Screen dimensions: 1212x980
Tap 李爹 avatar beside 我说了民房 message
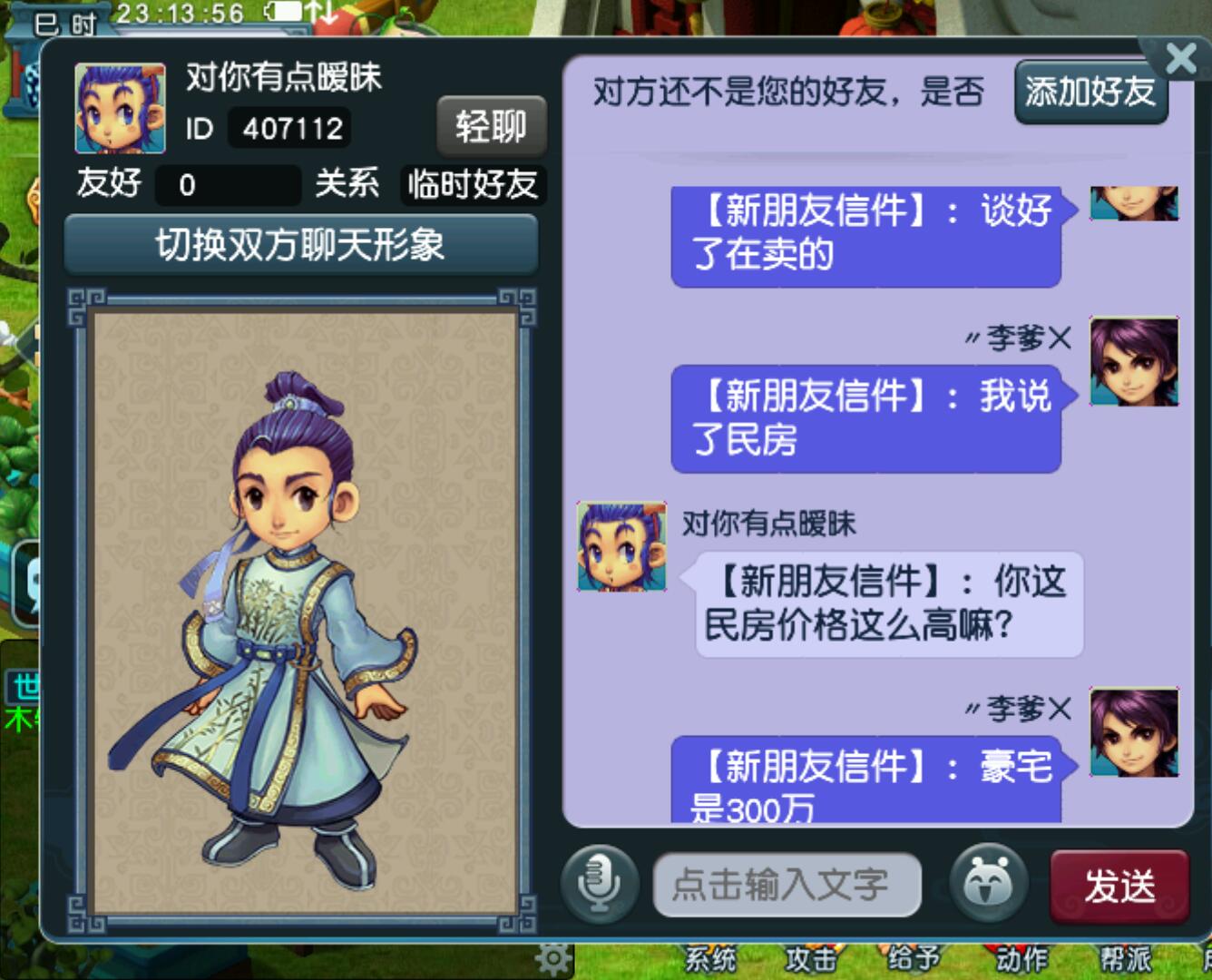[1134, 361]
